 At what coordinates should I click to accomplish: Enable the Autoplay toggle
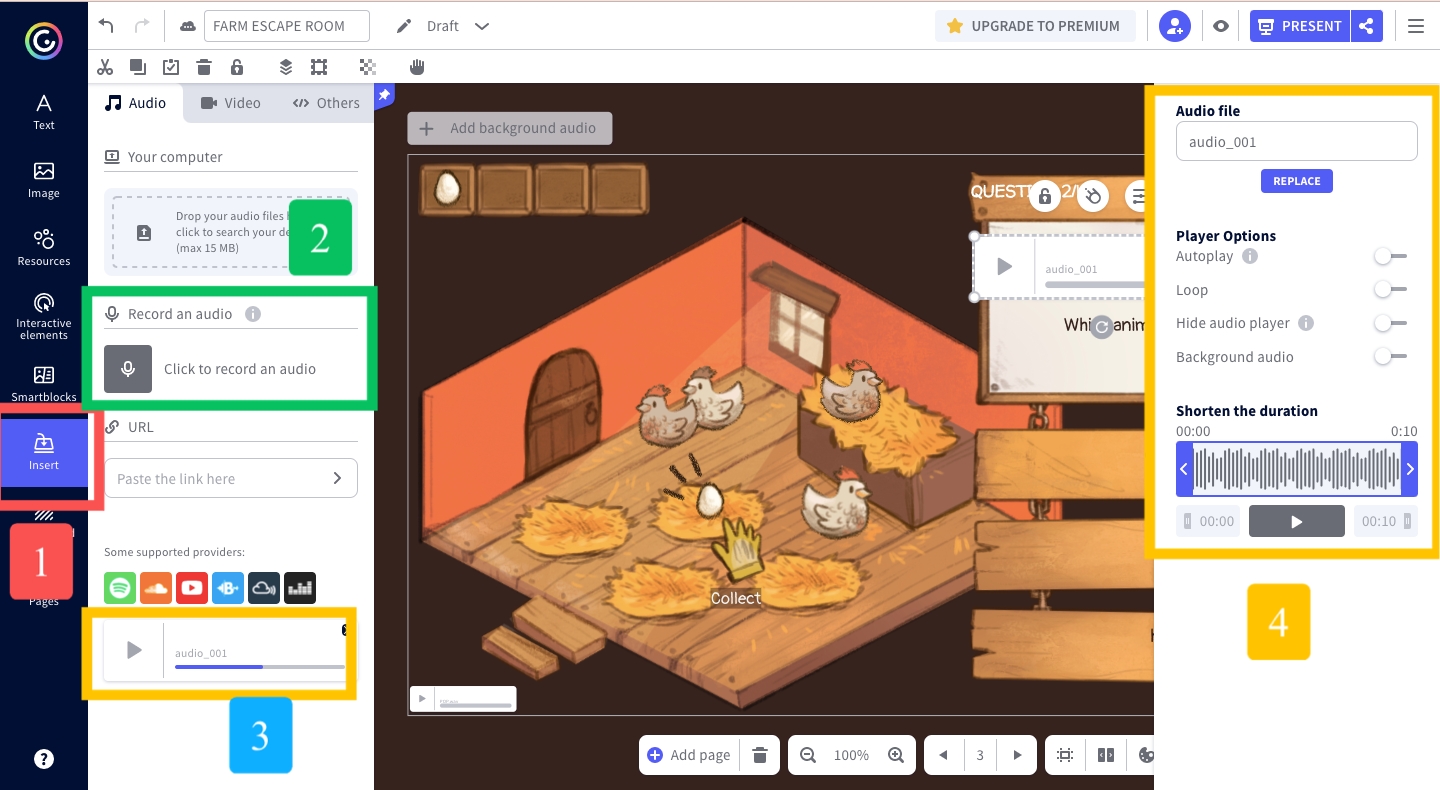[x=1390, y=257]
